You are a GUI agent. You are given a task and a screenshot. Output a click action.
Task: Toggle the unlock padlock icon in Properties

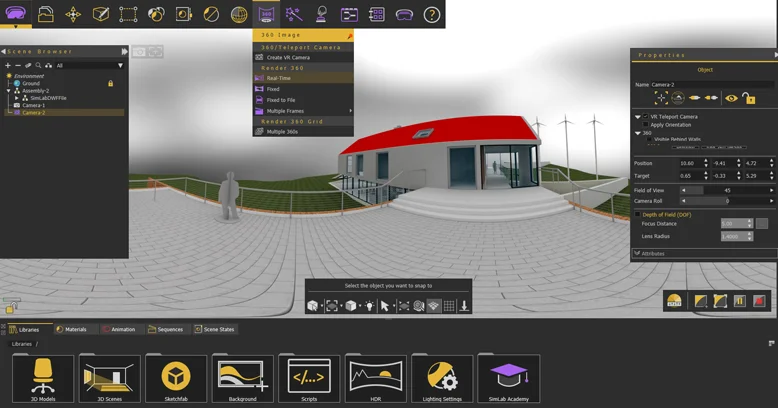749,98
